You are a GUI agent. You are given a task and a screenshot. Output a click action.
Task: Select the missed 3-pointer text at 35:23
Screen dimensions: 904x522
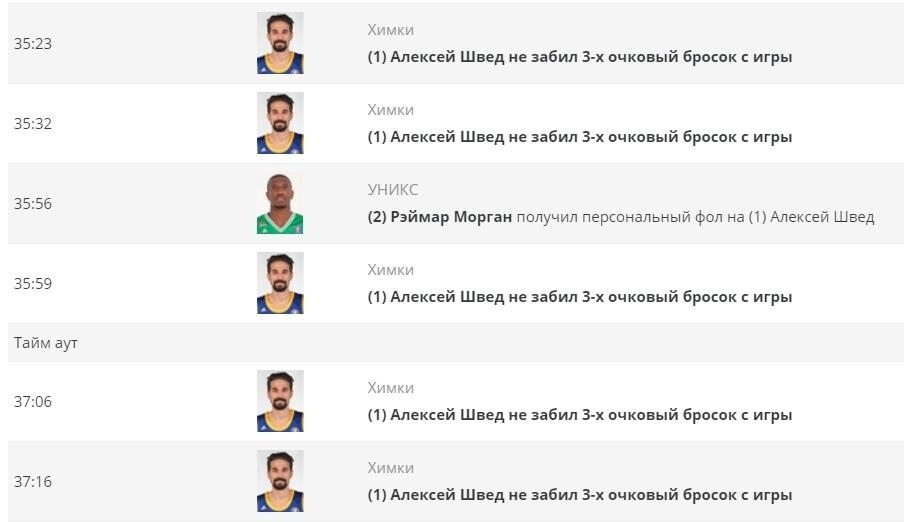click(579, 57)
